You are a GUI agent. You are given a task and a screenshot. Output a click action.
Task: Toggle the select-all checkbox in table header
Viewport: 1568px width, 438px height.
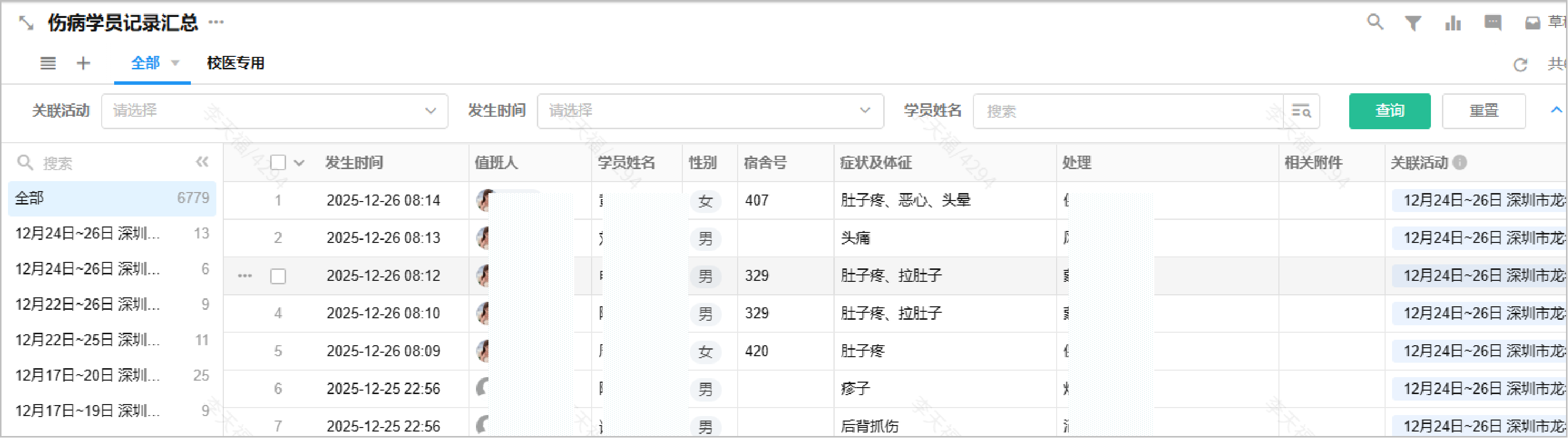coord(278,163)
